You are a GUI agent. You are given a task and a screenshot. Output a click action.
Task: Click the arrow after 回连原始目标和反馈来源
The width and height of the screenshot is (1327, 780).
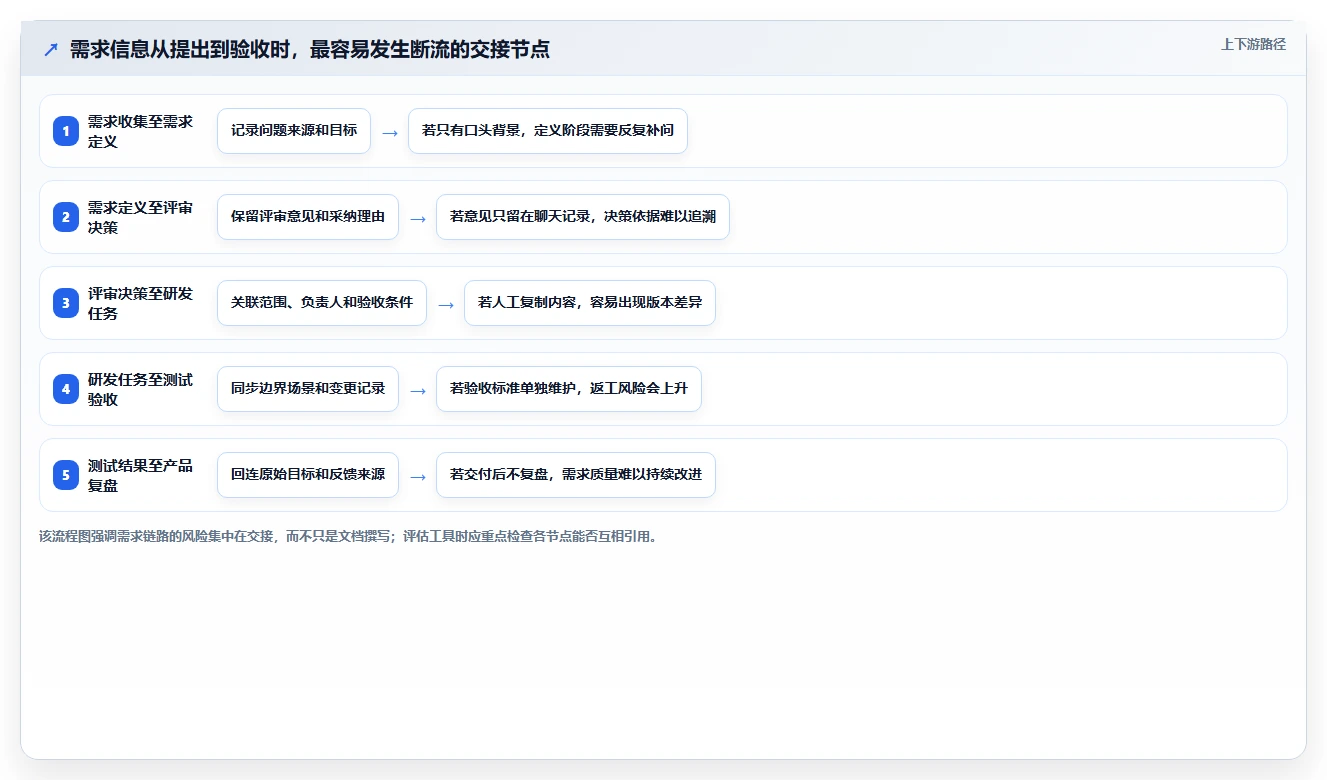[x=418, y=476]
